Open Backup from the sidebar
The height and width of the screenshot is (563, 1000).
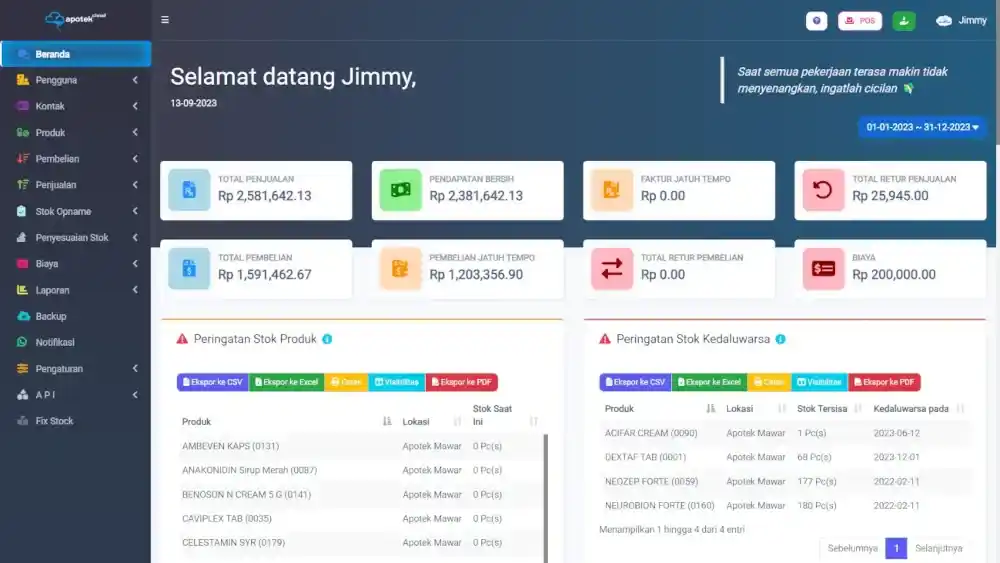click(50, 316)
